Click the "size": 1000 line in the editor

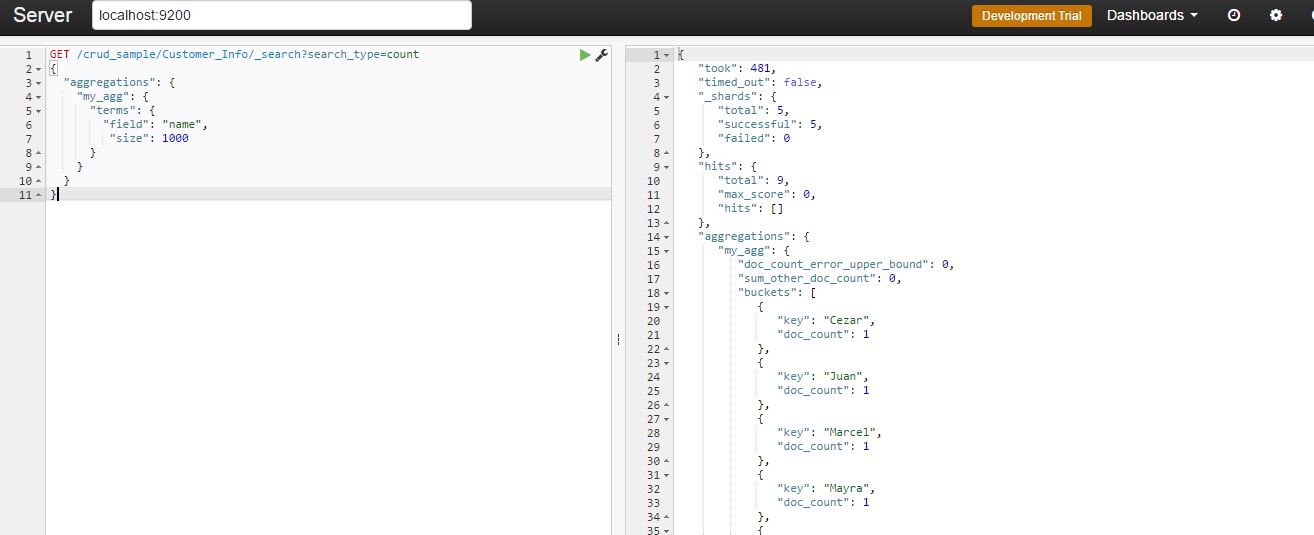click(149, 139)
